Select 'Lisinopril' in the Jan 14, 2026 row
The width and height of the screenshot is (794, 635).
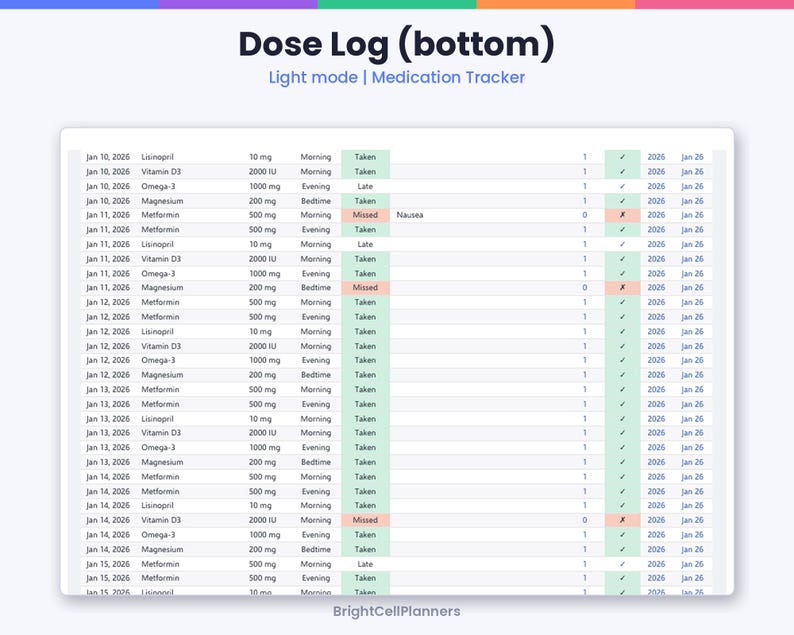point(157,505)
